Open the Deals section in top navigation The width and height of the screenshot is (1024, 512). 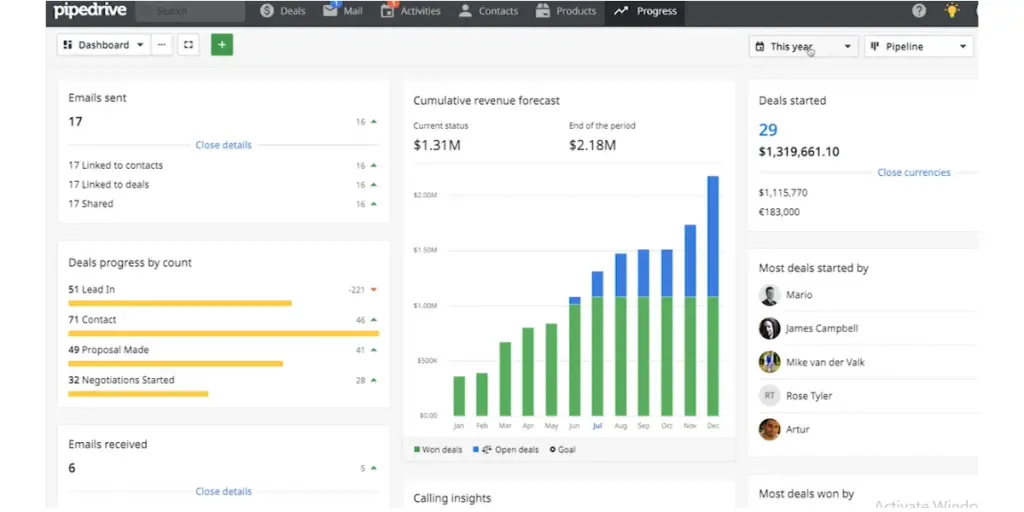click(x=282, y=11)
